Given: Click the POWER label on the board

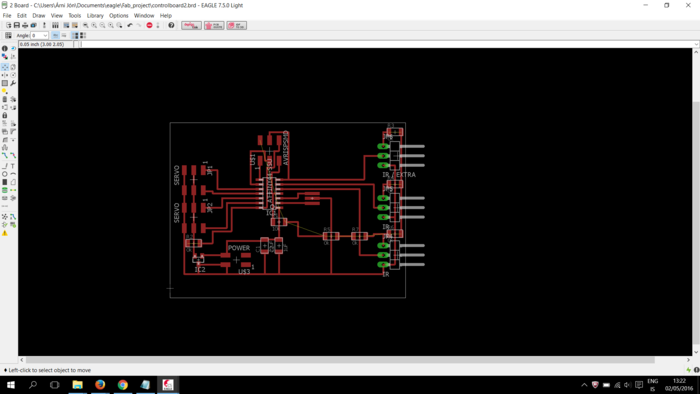Looking at the screenshot, I should pyautogui.click(x=239, y=248).
